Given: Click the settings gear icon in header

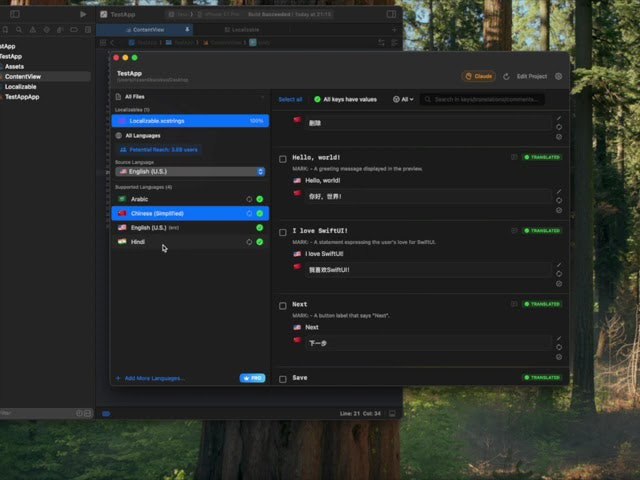Looking at the screenshot, I should coord(558,76).
